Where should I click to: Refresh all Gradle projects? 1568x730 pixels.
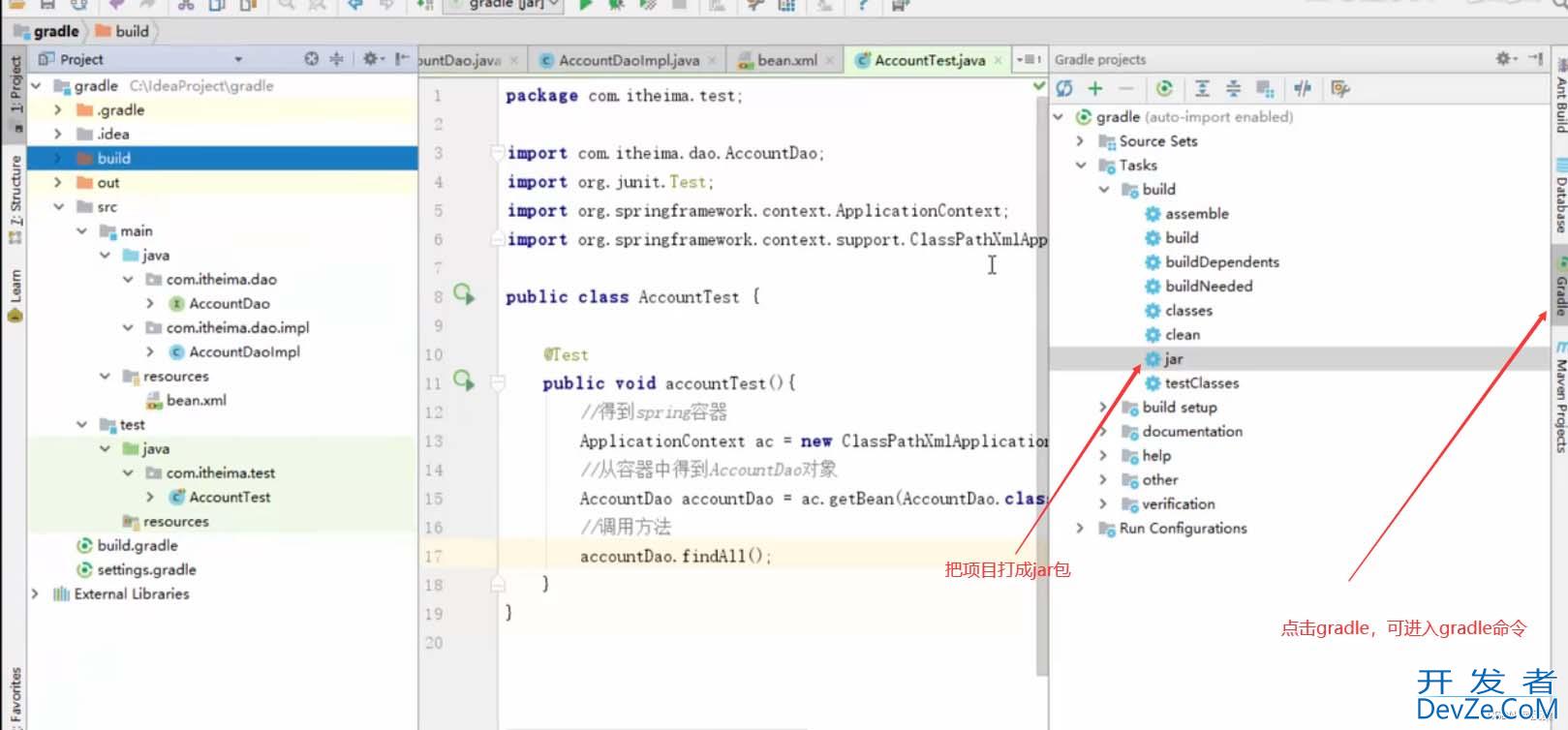tap(1064, 88)
